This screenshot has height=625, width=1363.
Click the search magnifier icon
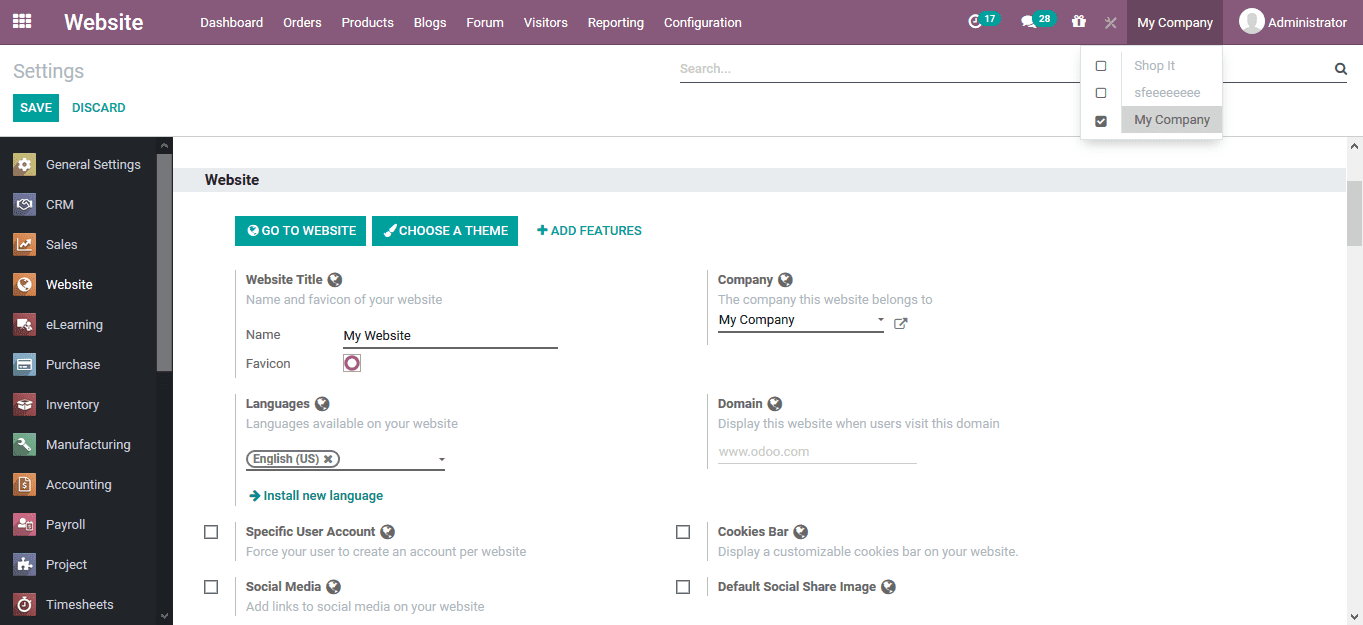pos(1340,68)
